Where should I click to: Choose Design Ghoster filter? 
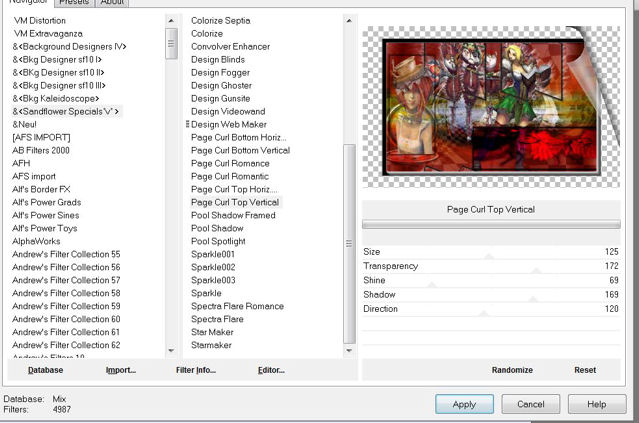pyautogui.click(x=221, y=86)
